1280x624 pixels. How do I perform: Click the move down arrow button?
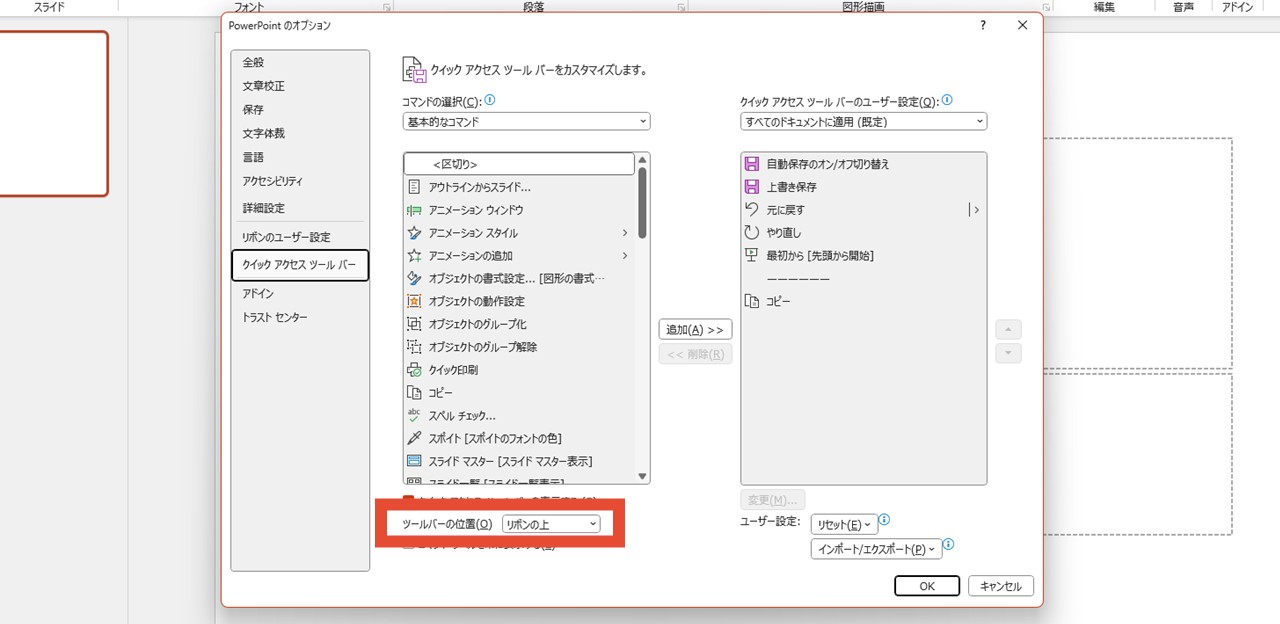click(x=1009, y=353)
